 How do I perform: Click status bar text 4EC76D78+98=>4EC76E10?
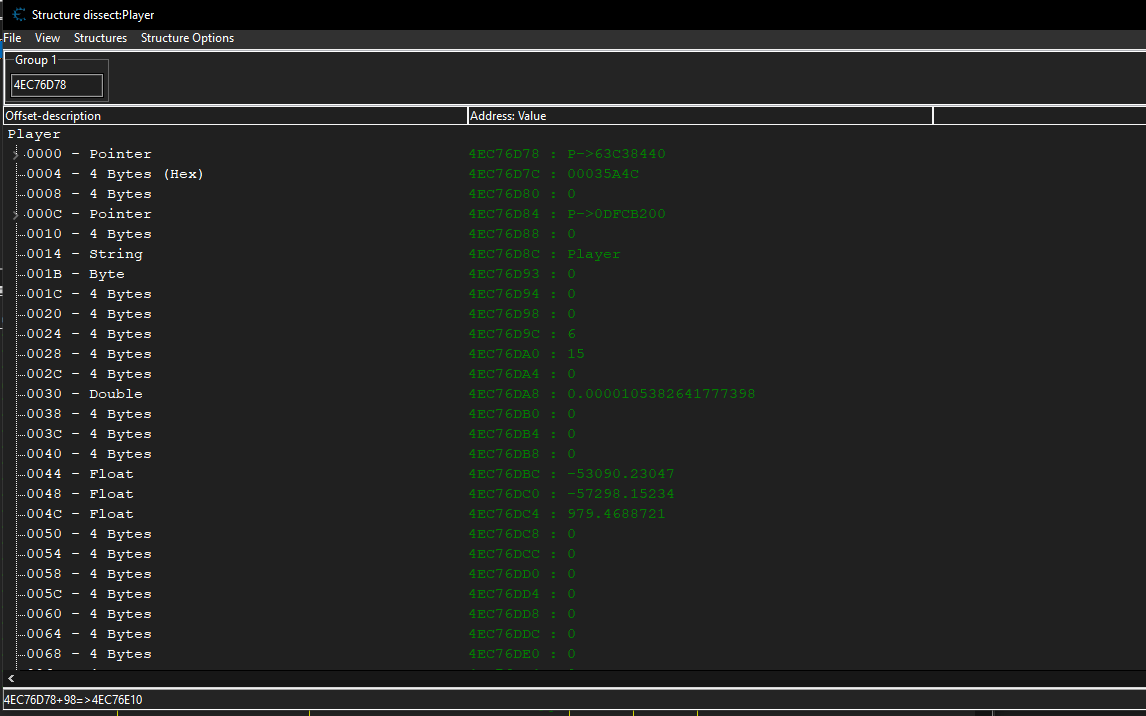tap(73, 700)
